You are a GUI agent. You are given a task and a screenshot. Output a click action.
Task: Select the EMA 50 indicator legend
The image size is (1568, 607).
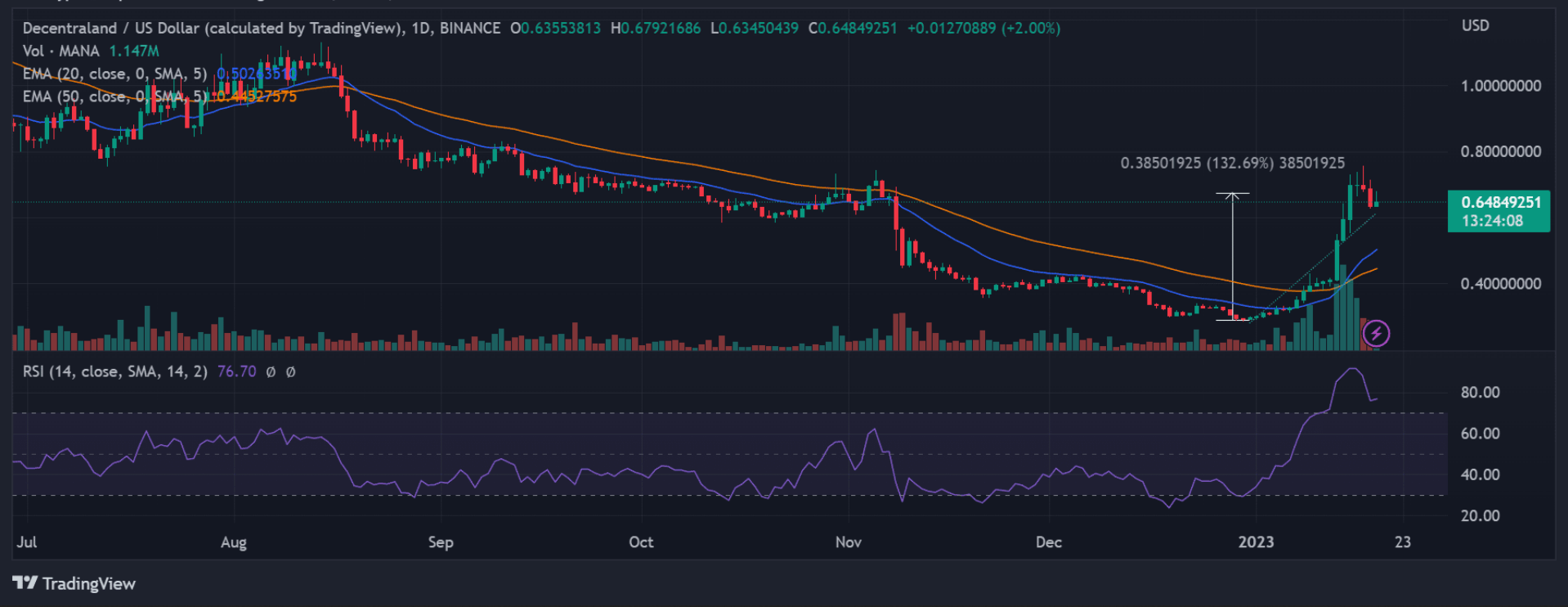[x=114, y=97]
